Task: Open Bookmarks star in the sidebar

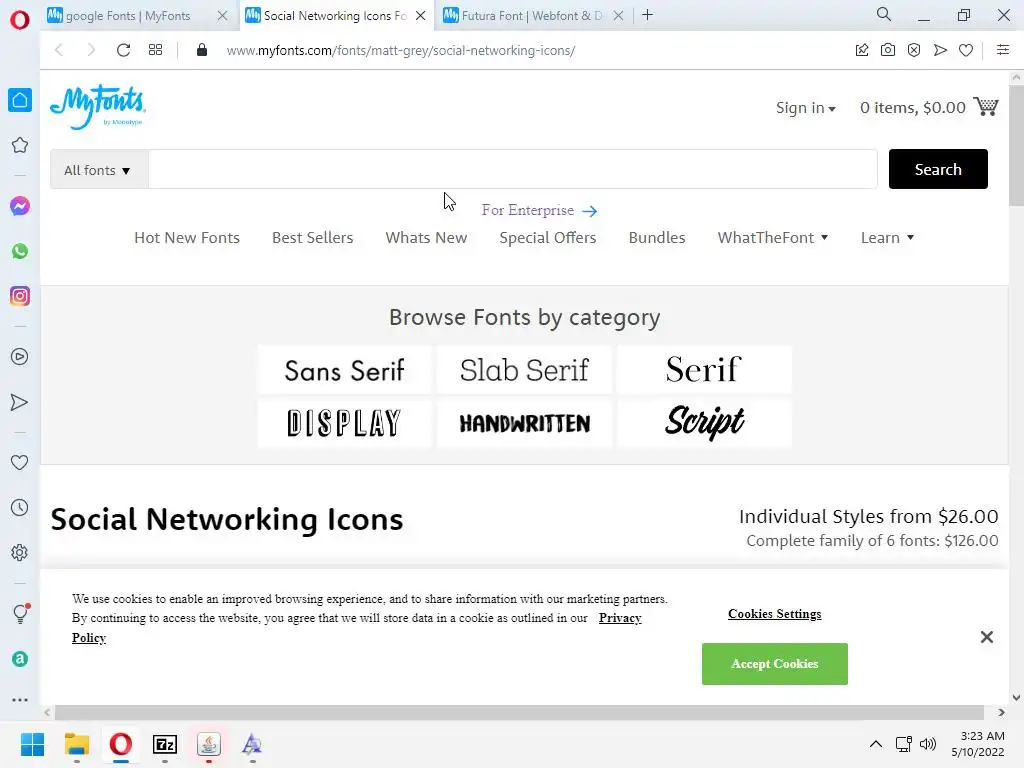Action: pyautogui.click(x=20, y=145)
